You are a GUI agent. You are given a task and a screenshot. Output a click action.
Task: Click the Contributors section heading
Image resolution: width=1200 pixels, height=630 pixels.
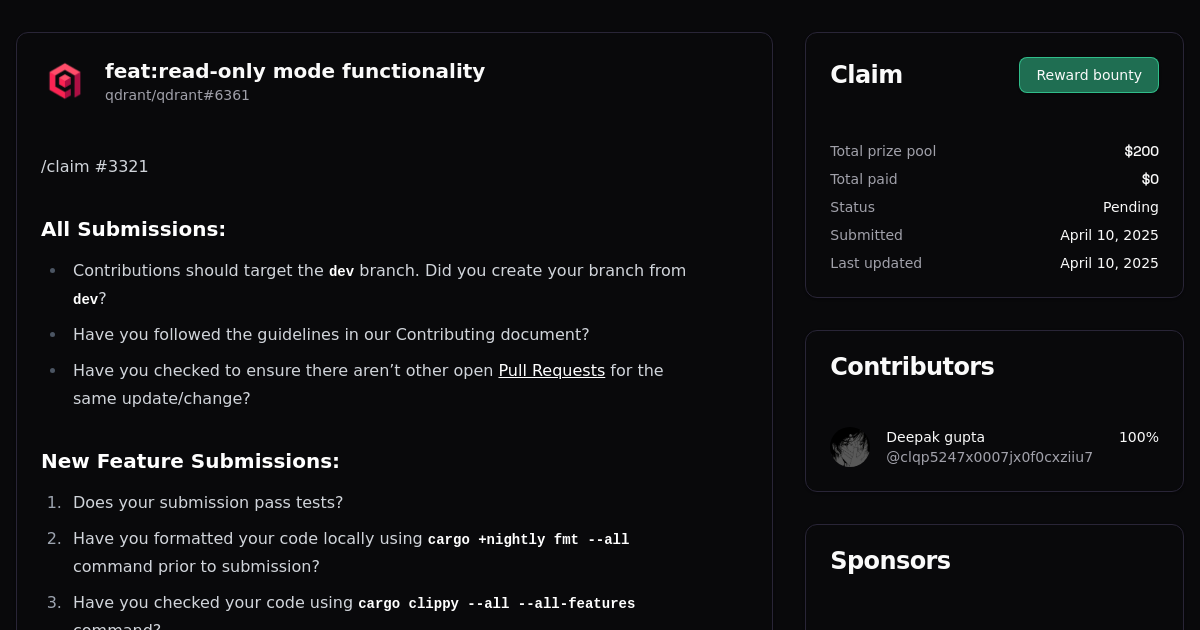coord(912,366)
